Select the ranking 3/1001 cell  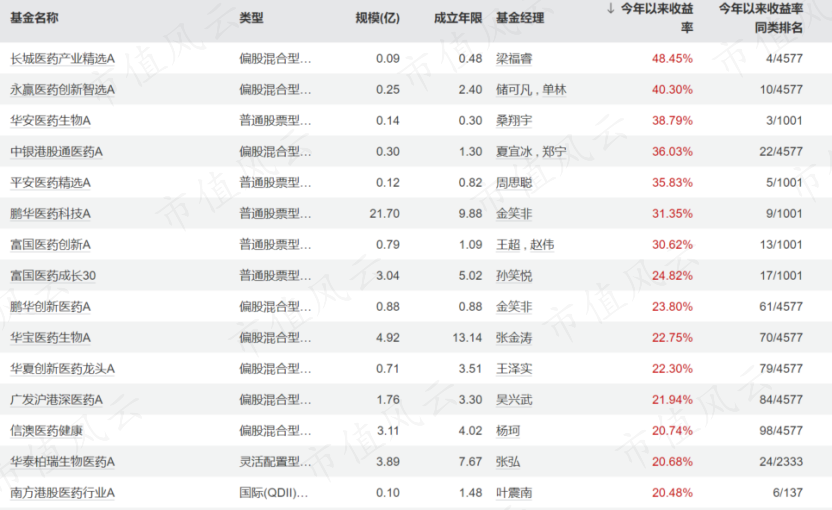point(784,120)
